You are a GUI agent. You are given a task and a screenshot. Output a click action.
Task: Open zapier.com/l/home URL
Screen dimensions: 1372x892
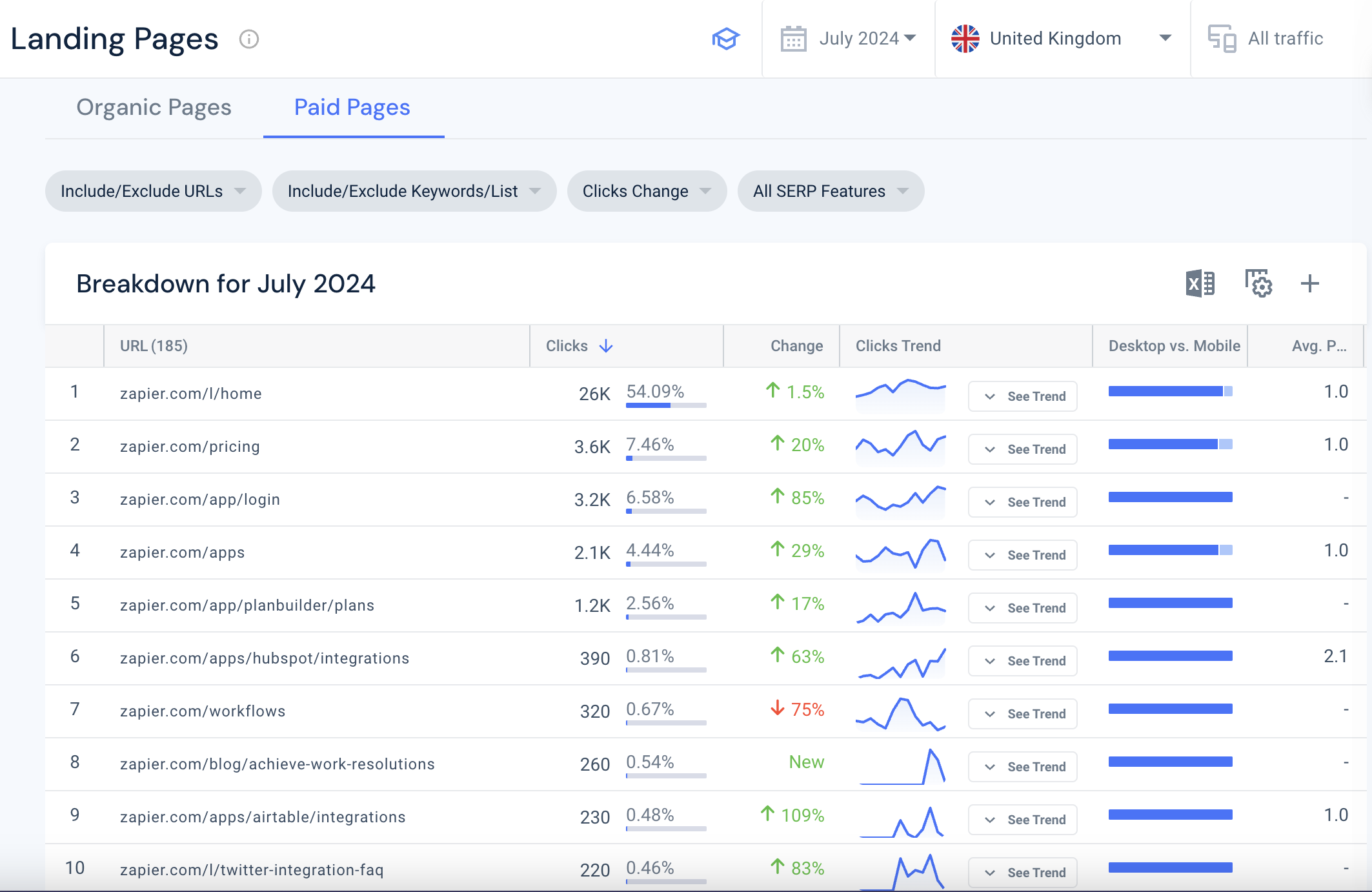click(x=191, y=394)
